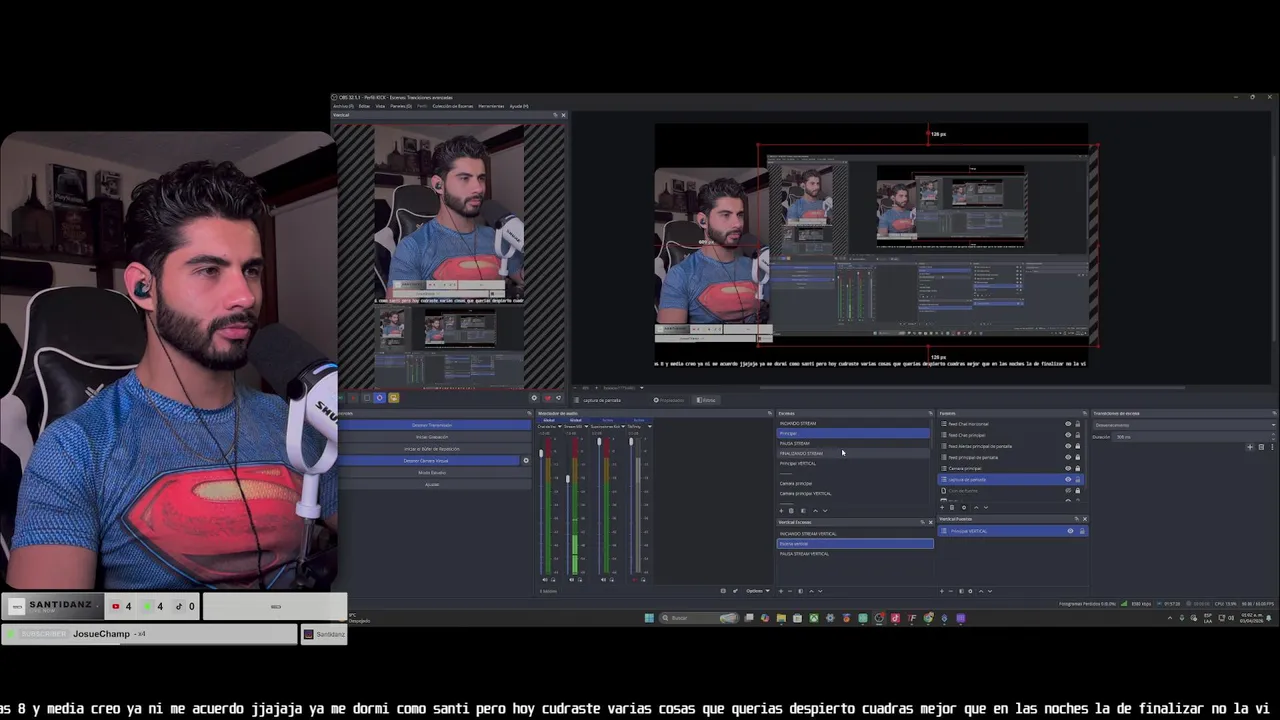This screenshot has width=1280, height=720.
Task: Remove selected source with Fuentes trash icon
Action: tap(952, 508)
